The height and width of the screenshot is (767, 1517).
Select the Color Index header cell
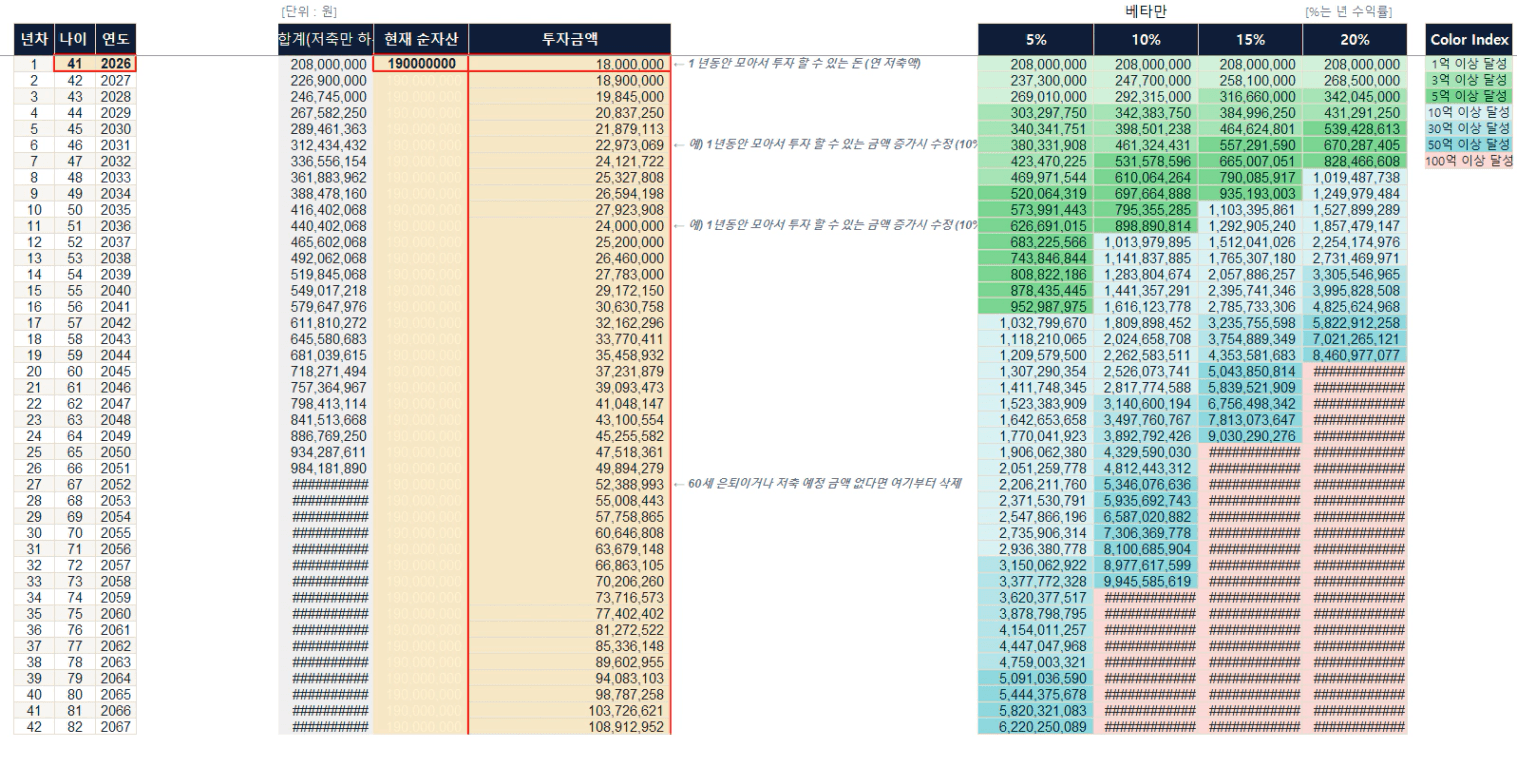1470,39
